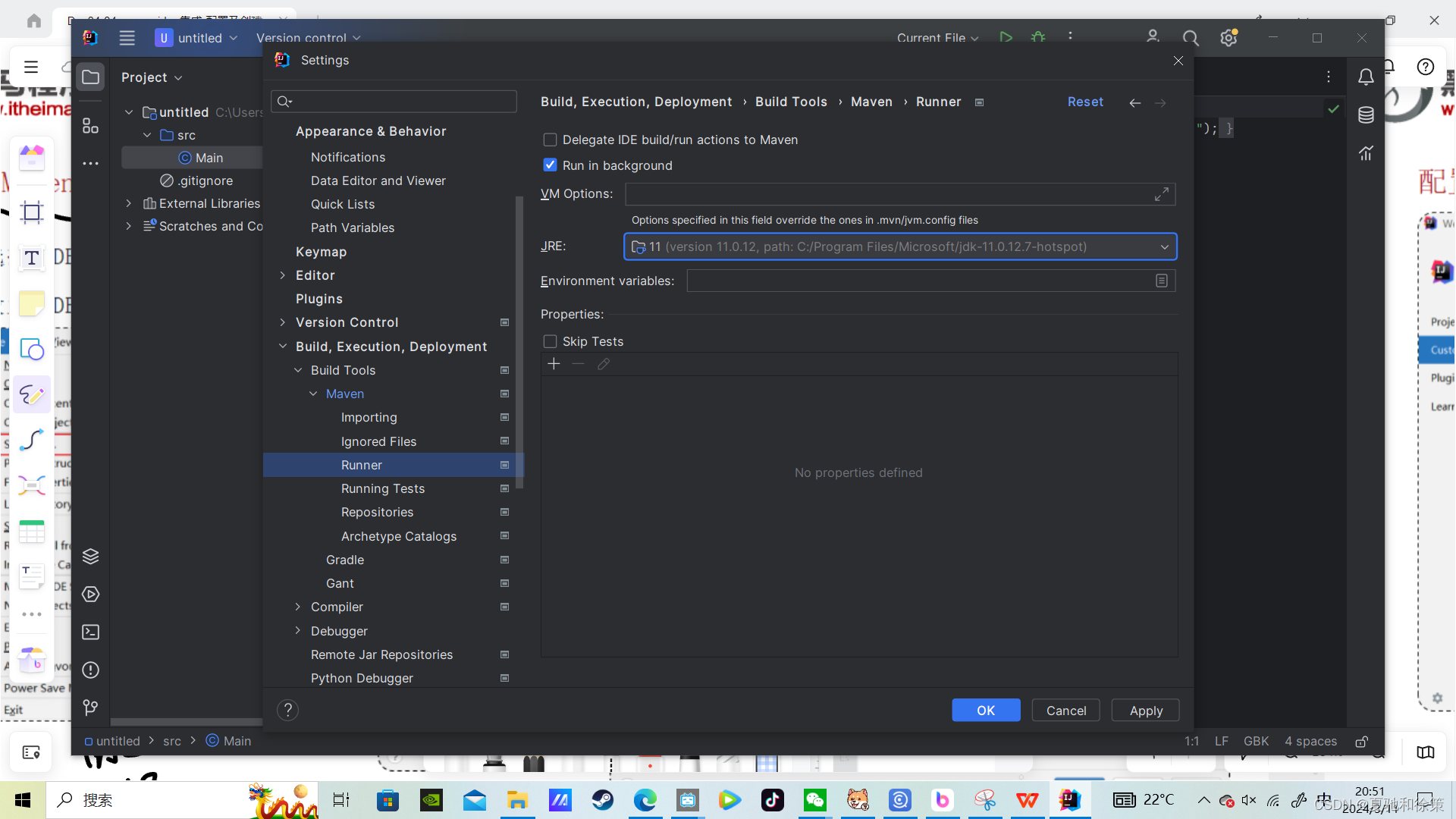Open the Problems tool window icon
1456x819 pixels.
coord(90,670)
